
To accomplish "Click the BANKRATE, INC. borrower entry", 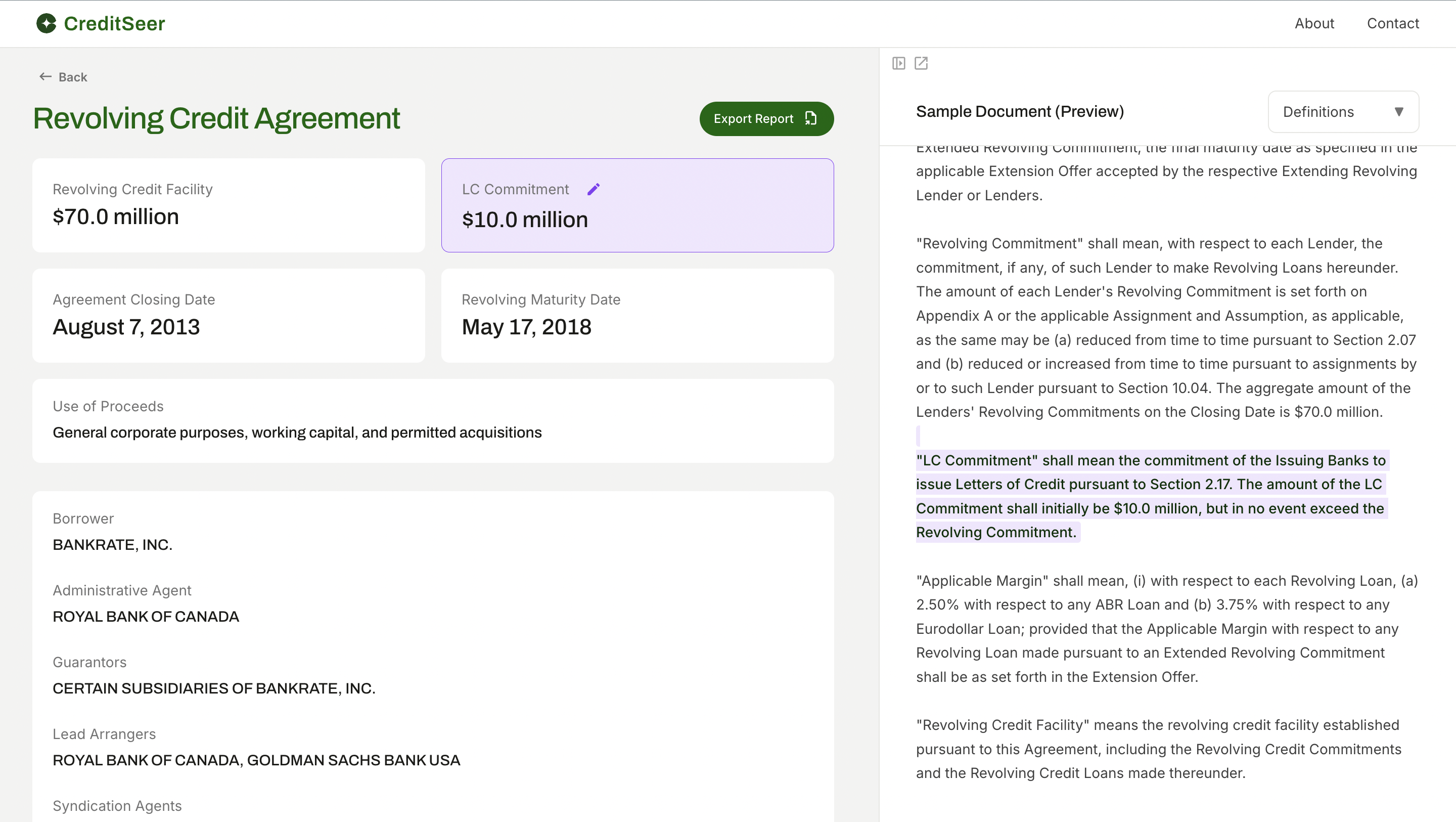I will 112,544.
